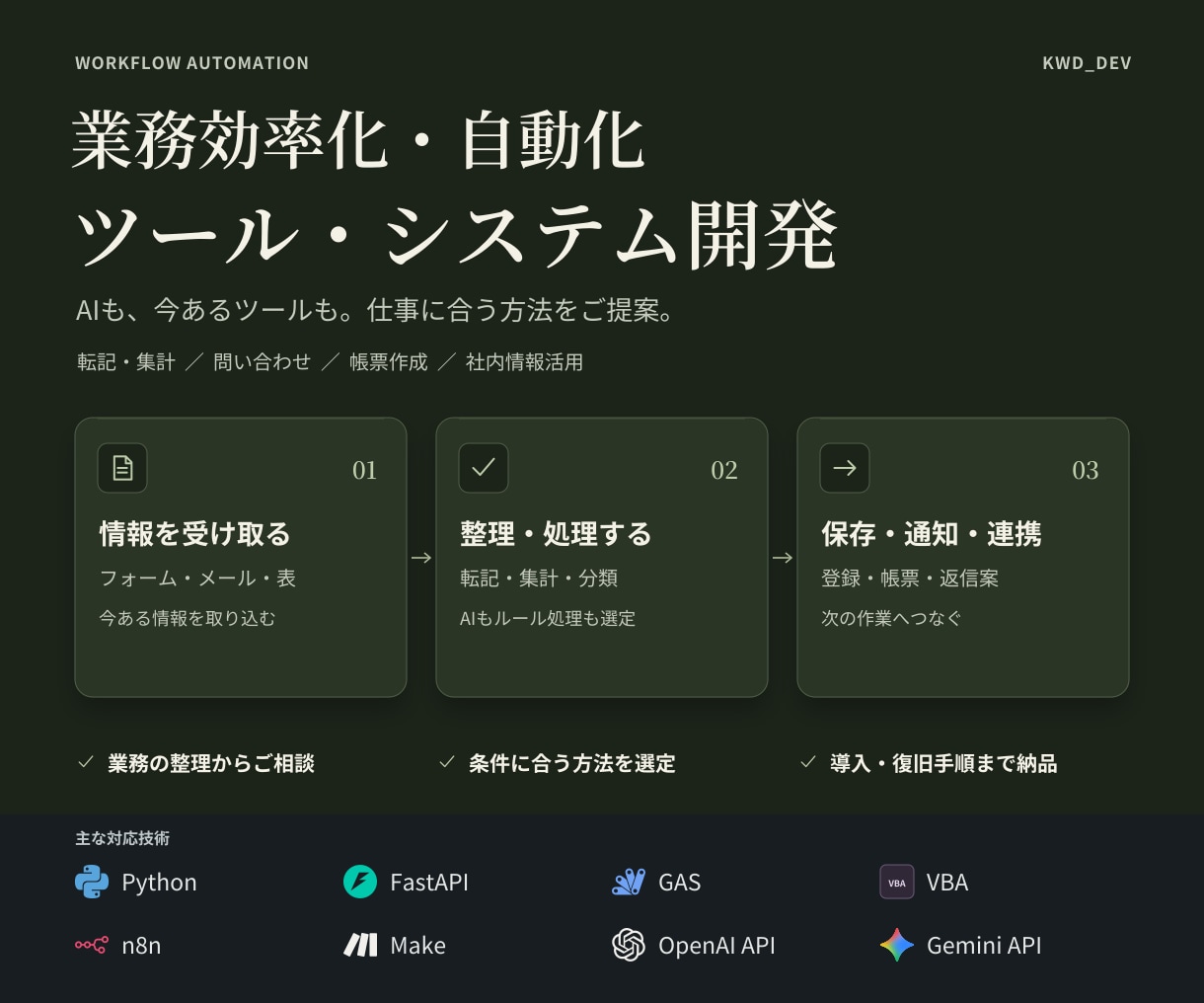Click the Gemini star logo
This screenshot has height=1003, width=1204.
(x=897, y=945)
